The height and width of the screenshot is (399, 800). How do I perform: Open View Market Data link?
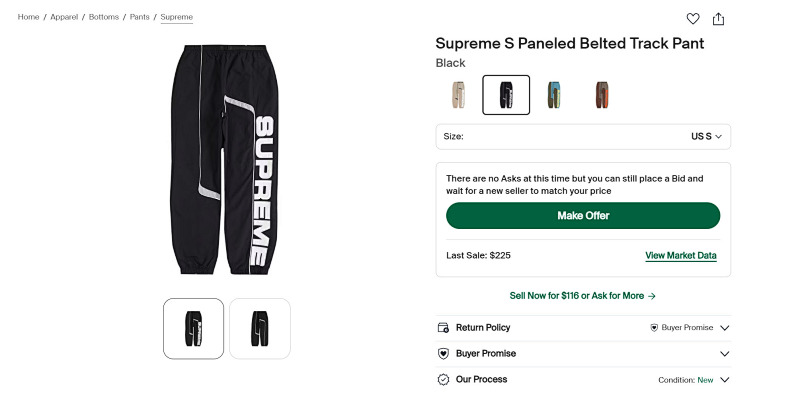(x=681, y=256)
